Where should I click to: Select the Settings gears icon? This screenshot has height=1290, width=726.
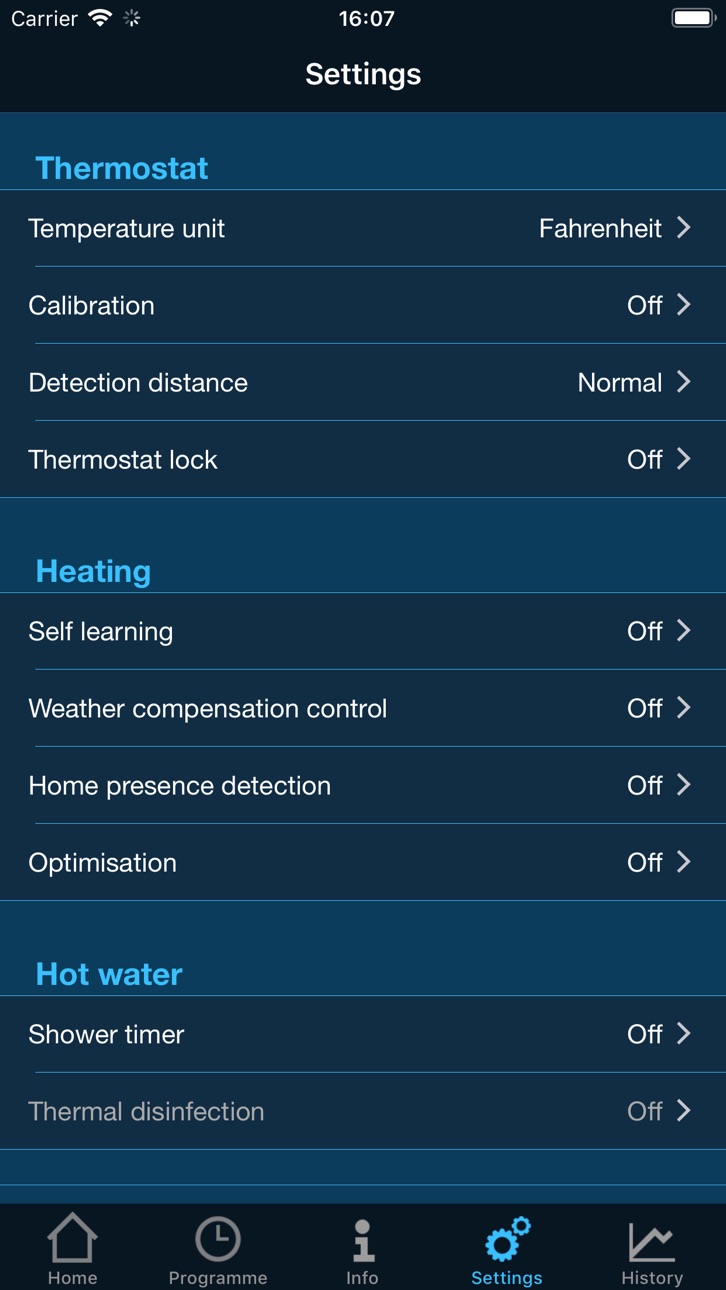[x=507, y=1239]
